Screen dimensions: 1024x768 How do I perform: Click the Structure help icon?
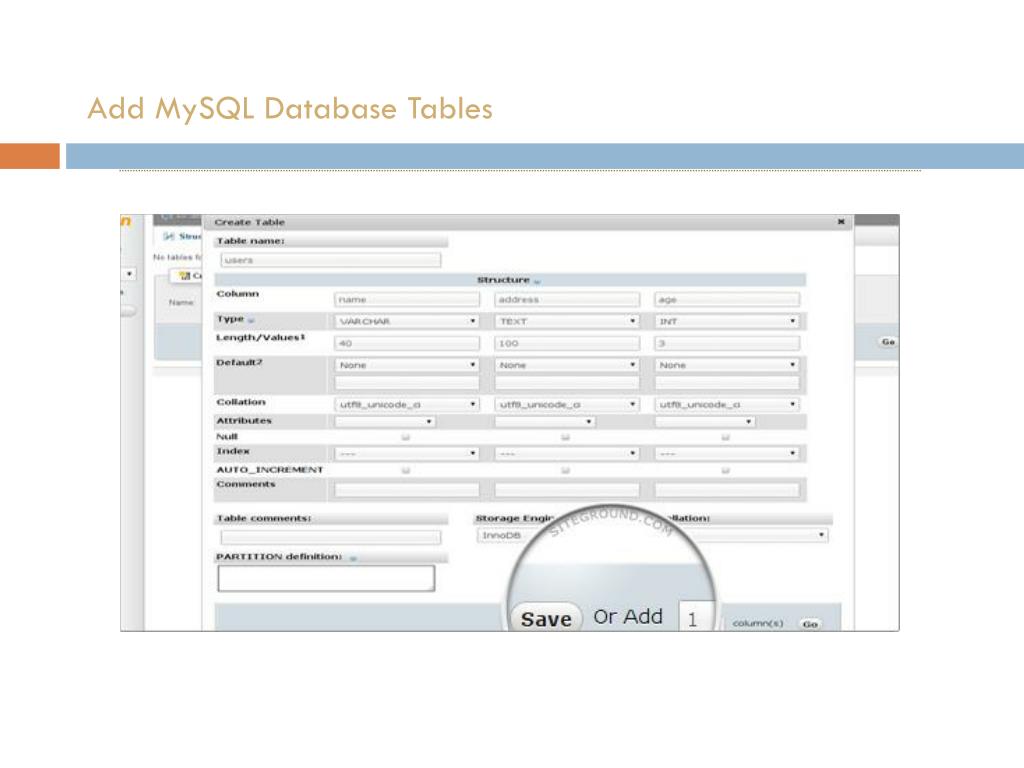537,281
